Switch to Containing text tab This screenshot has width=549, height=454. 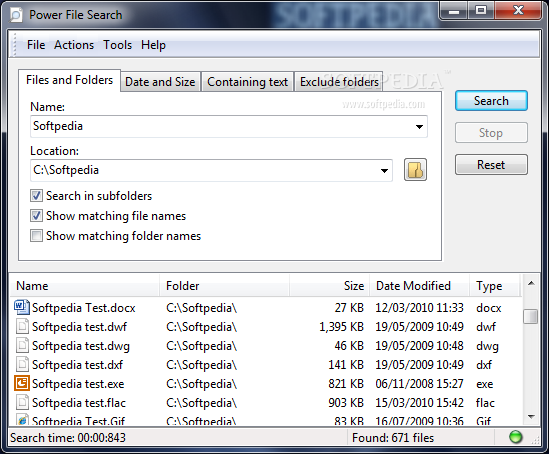[247, 82]
